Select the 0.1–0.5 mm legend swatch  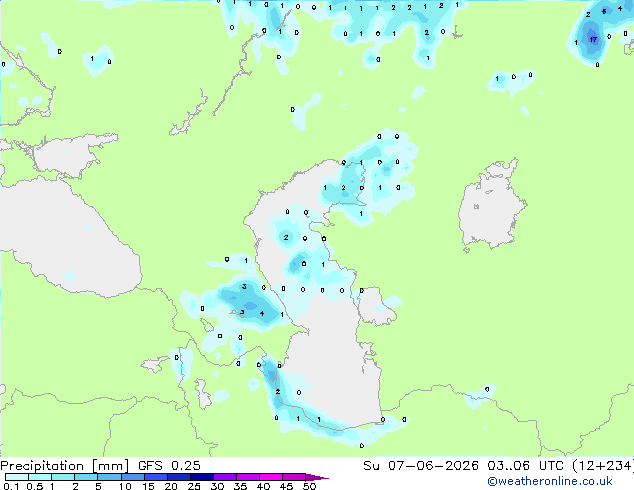[17, 477]
